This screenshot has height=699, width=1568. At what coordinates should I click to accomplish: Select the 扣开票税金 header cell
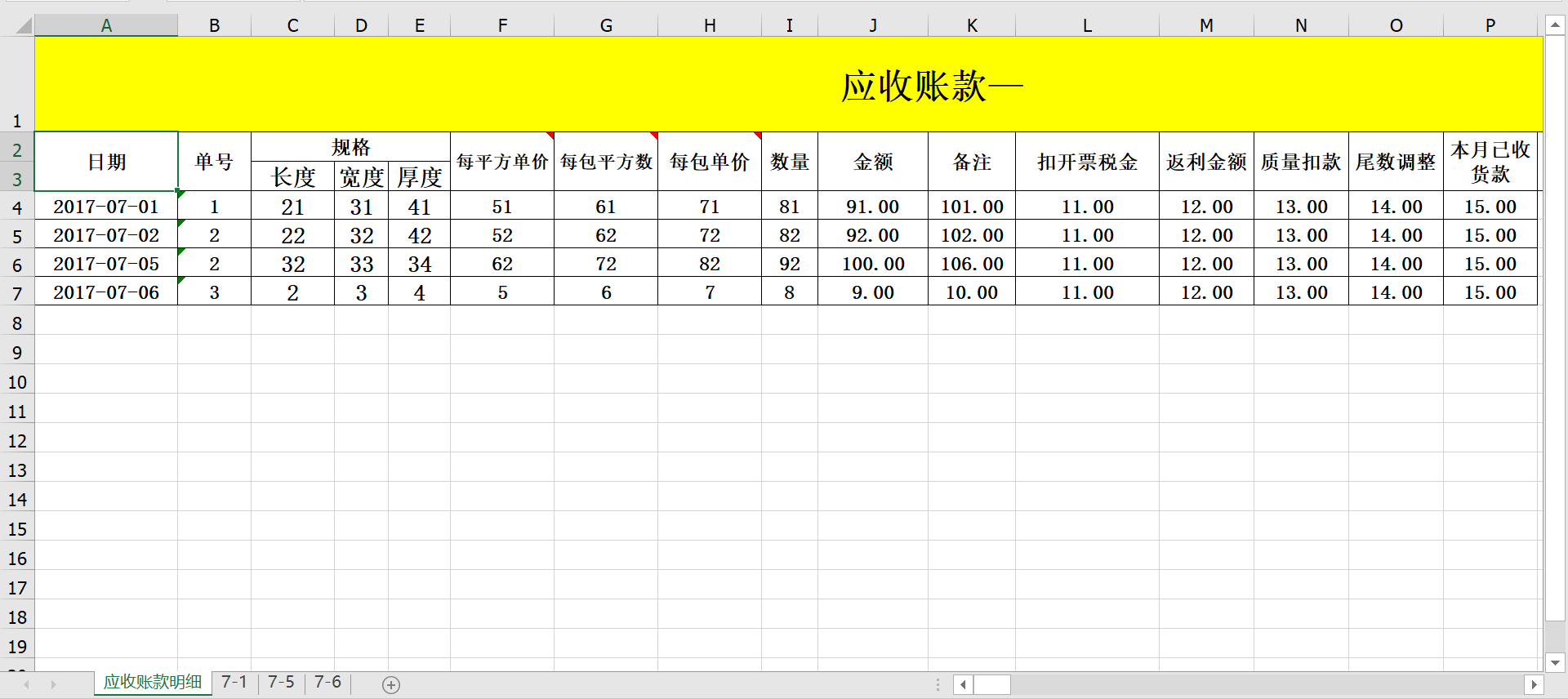point(1087,162)
